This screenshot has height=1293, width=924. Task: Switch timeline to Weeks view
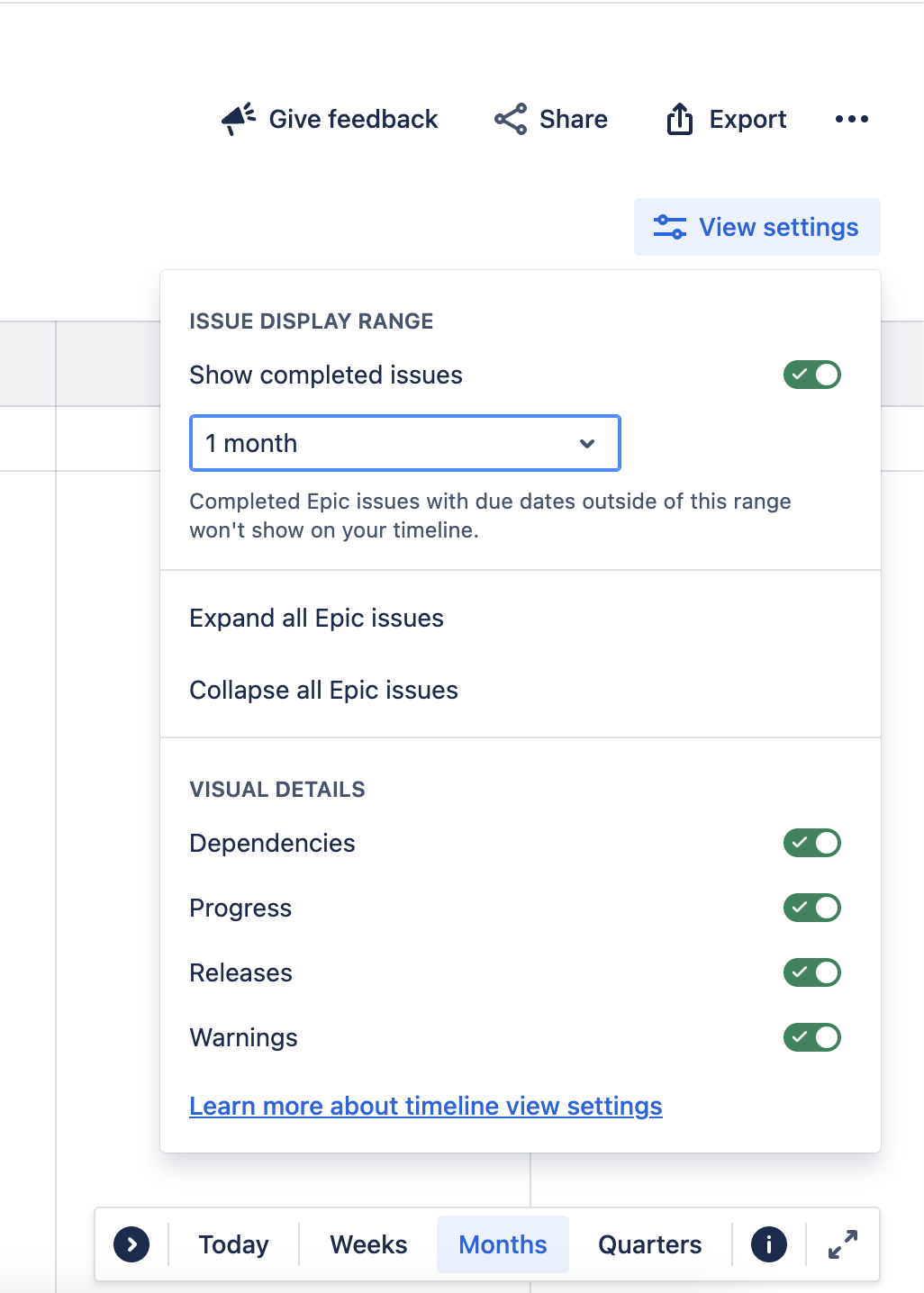pyautogui.click(x=368, y=1244)
